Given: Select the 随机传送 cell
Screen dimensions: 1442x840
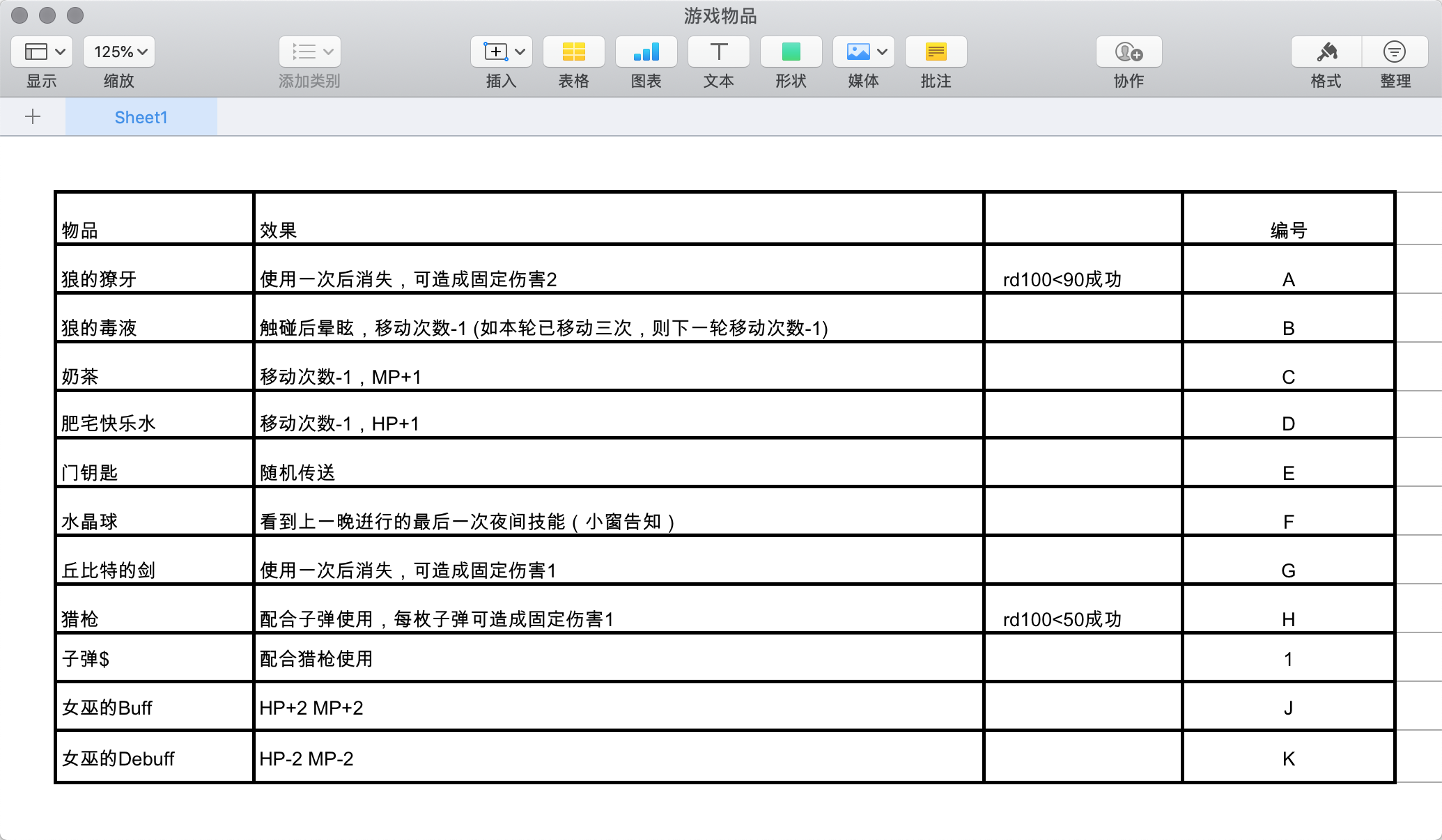Looking at the screenshot, I should pos(619,462).
